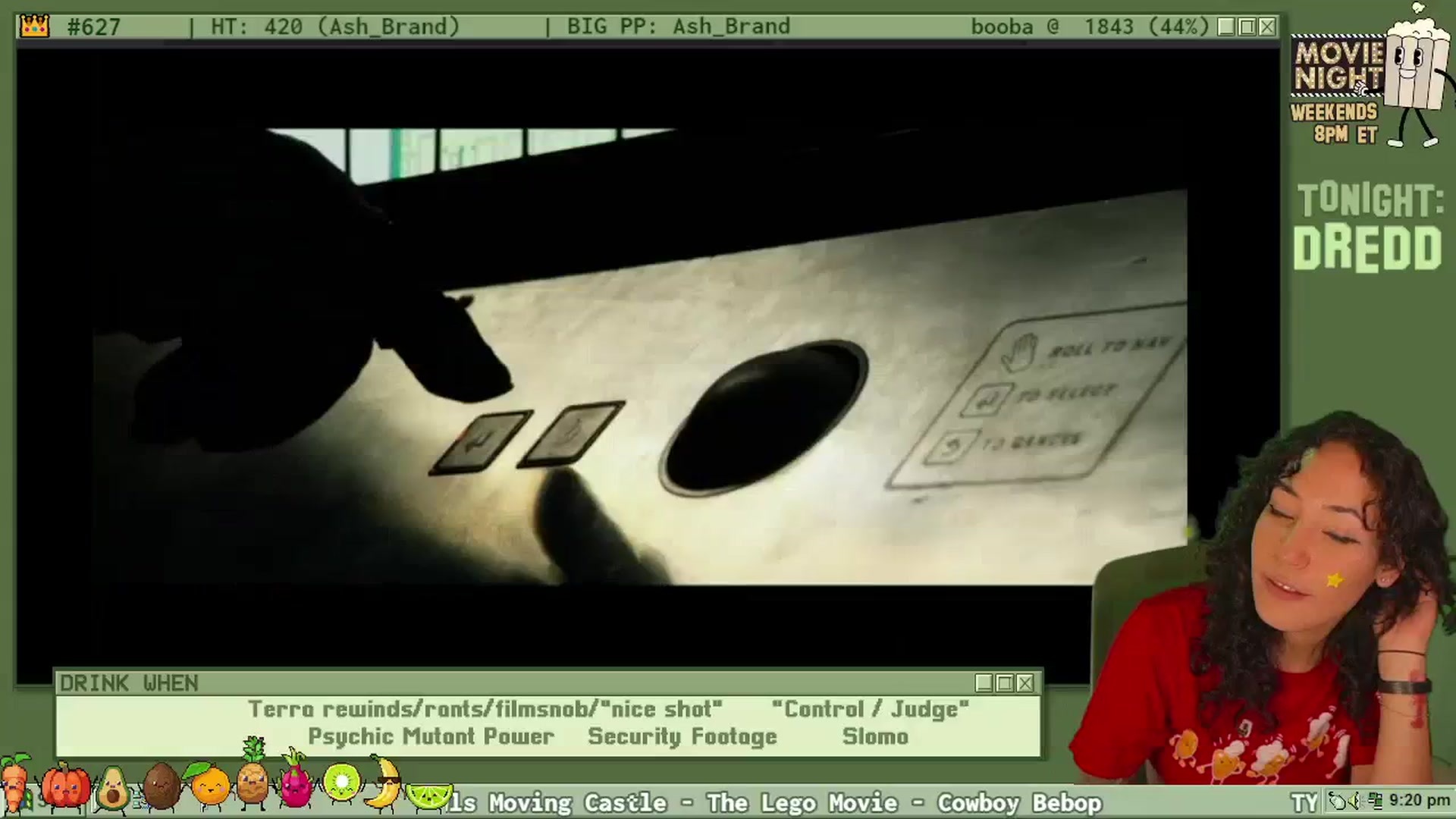The width and height of the screenshot is (1456, 819).
Task: Click 'Psychic Mutant Power' drink rule
Action: tap(431, 737)
